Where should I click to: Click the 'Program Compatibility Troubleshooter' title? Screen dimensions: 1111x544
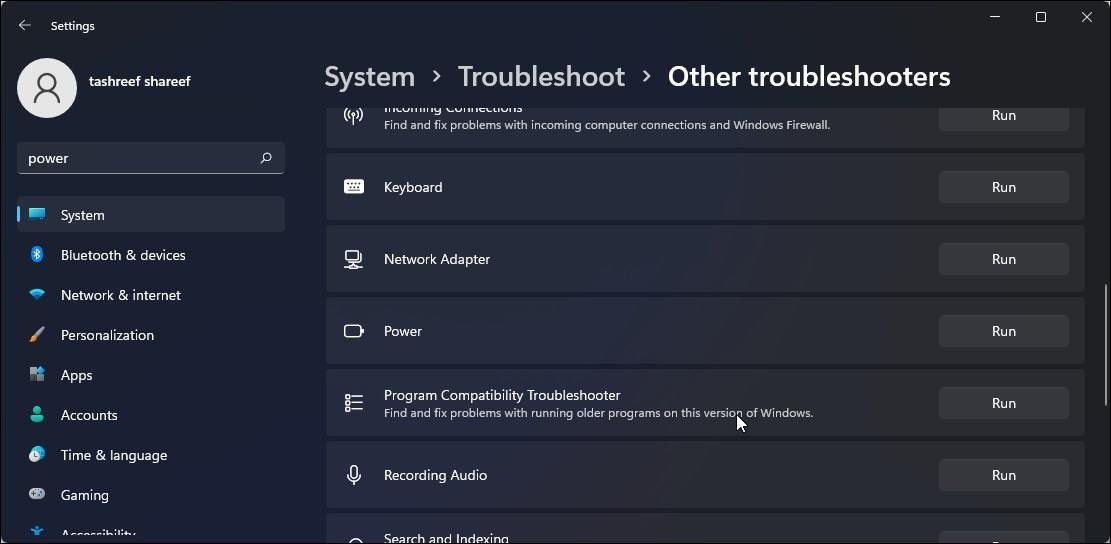502,395
